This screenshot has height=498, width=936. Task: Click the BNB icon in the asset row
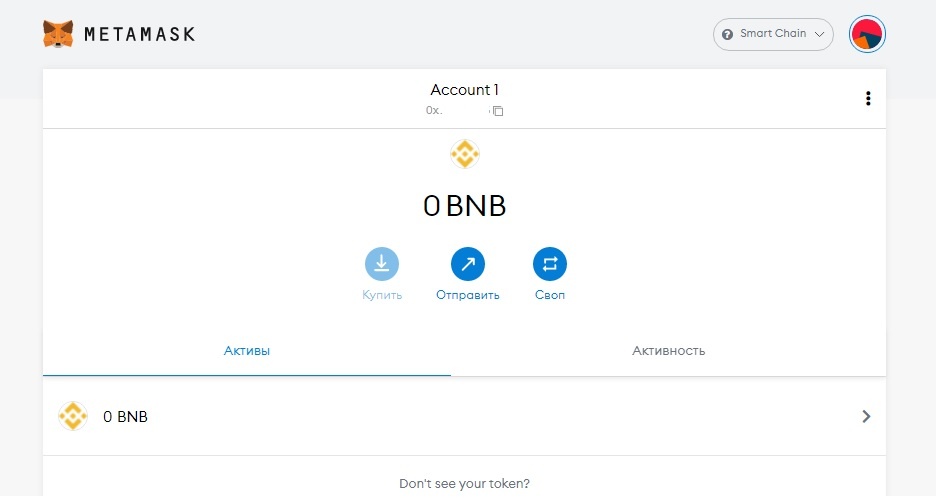pos(73,416)
